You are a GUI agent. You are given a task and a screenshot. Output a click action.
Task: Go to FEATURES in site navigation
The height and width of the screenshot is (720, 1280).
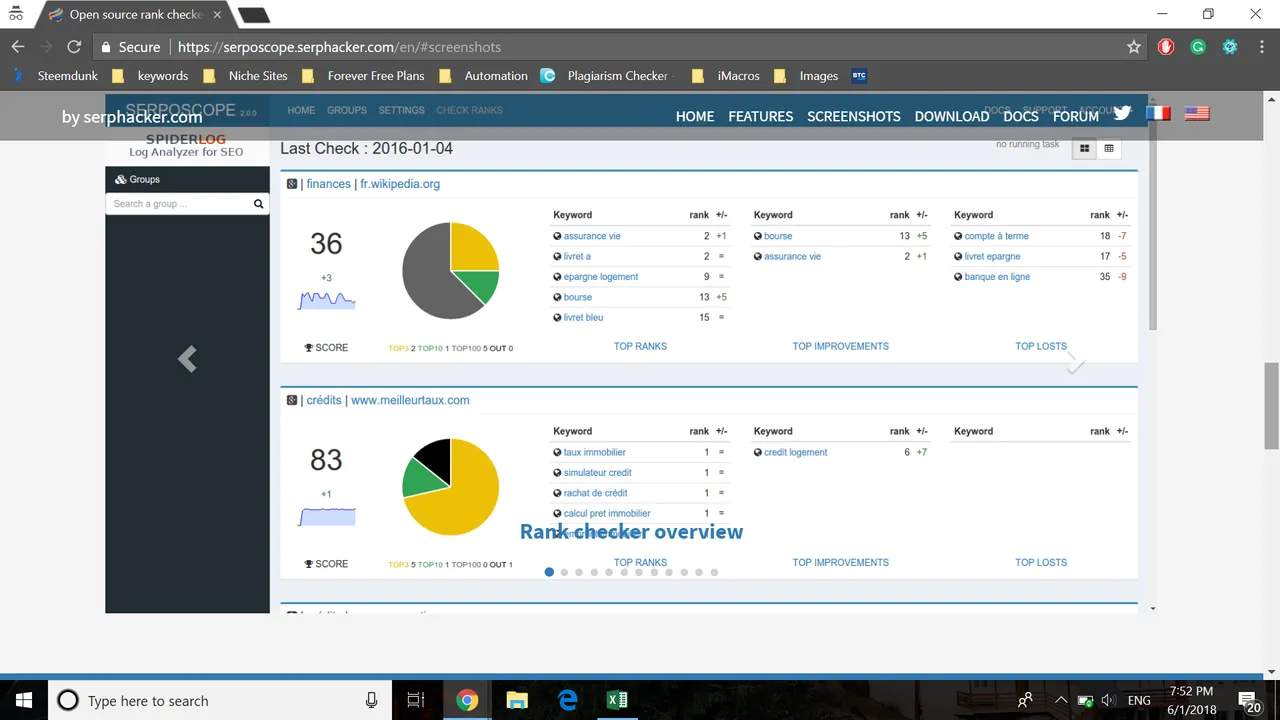pyautogui.click(x=760, y=116)
